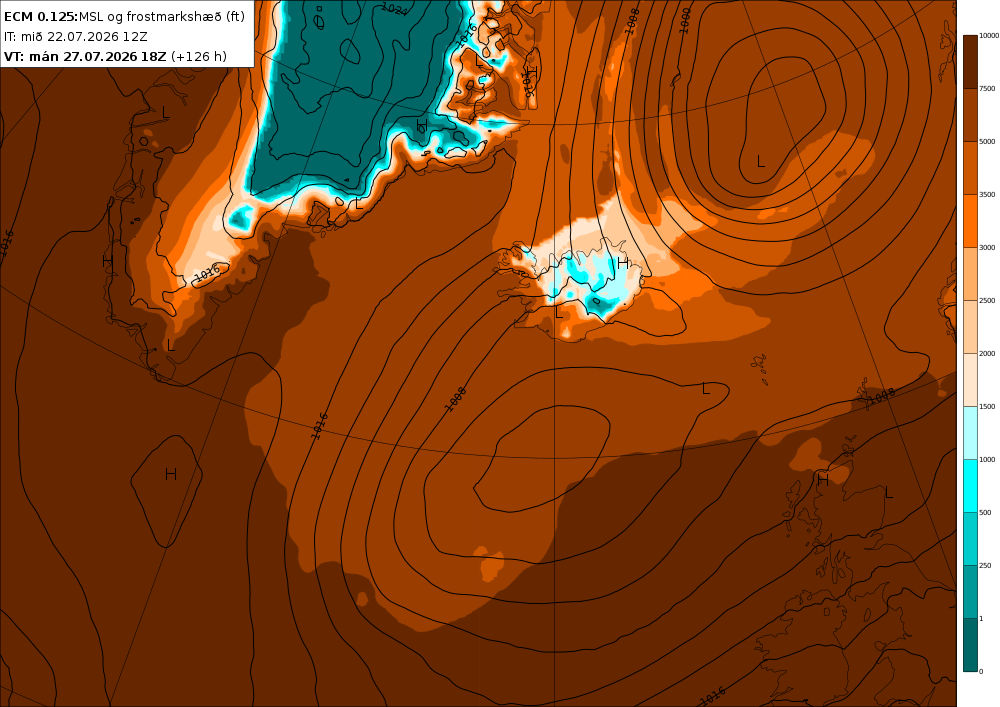The height and width of the screenshot is (707, 1000).
Task: Pick the 3500–5000 legend color band
Action: tap(970, 168)
